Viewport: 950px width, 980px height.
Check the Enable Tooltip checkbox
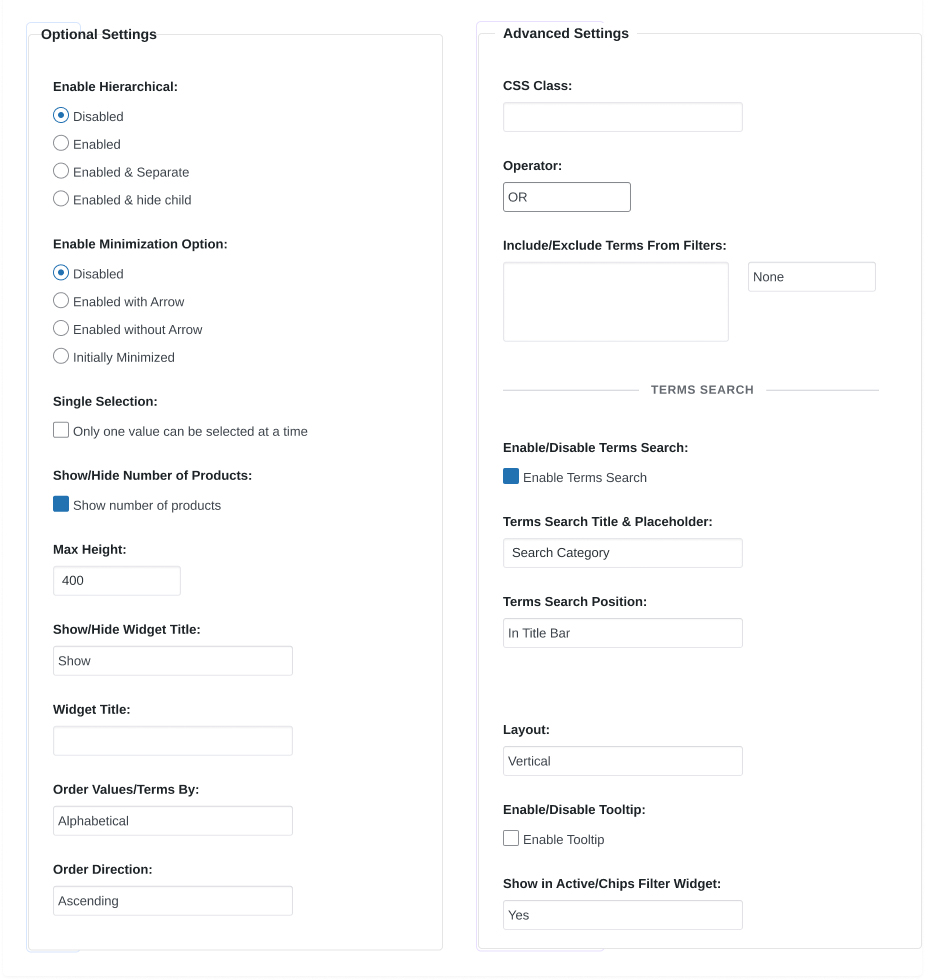click(x=511, y=838)
